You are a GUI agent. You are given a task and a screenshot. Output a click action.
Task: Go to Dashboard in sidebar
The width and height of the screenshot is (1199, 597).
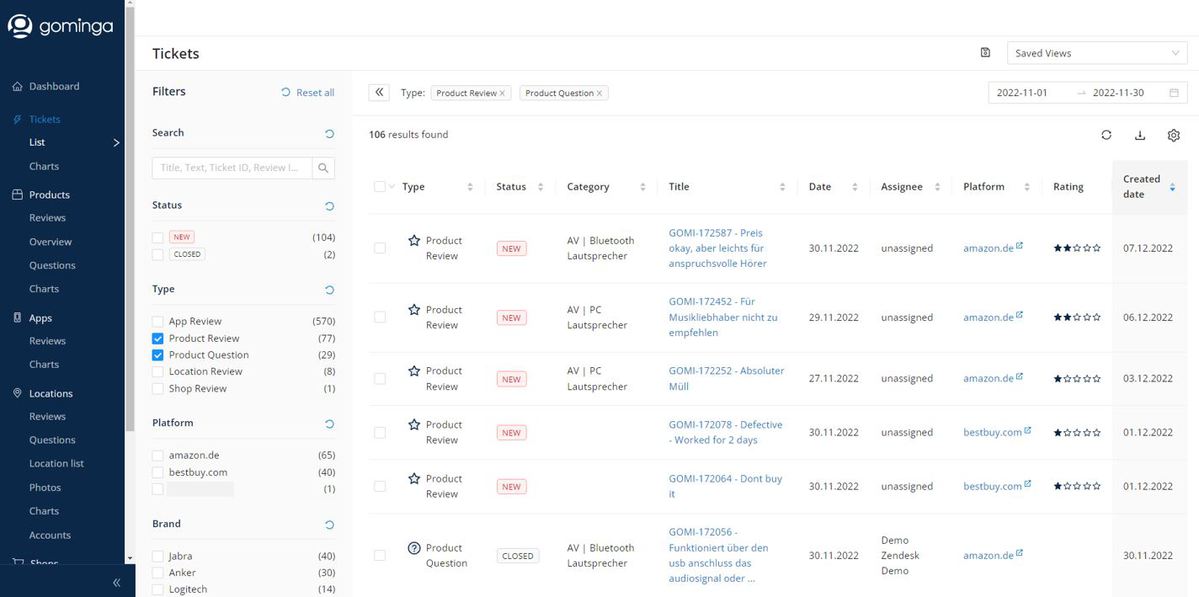(54, 86)
